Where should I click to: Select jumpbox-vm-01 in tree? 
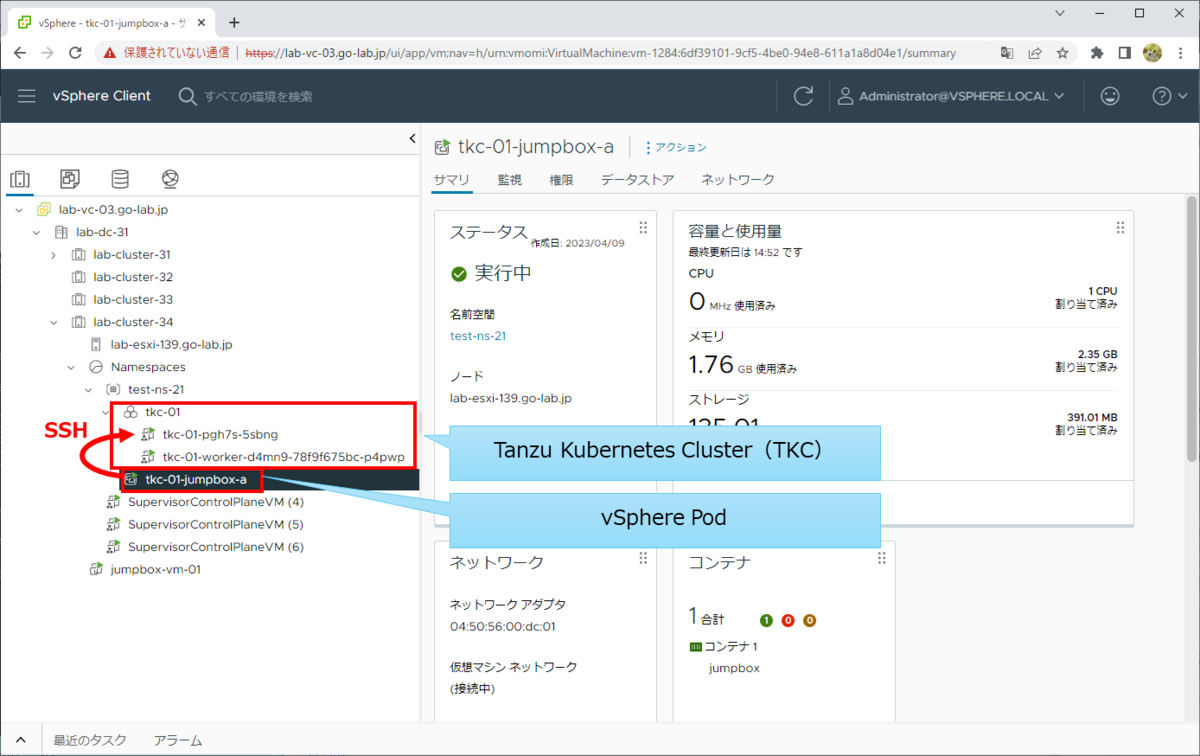155,569
